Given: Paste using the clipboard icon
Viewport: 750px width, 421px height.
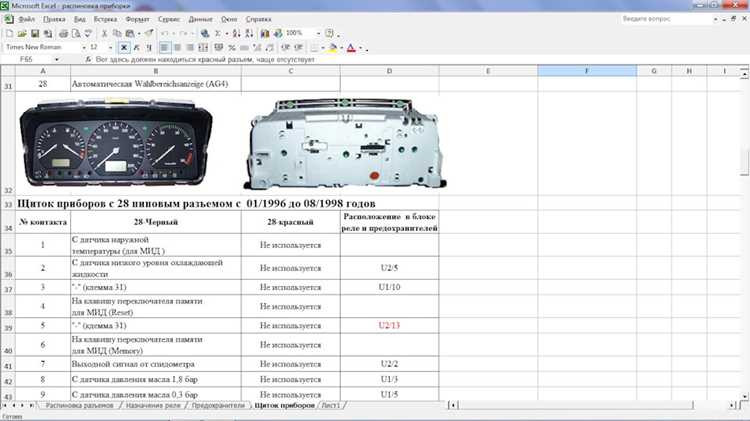Looking at the screenshot, I should click(x=130, y=33).
